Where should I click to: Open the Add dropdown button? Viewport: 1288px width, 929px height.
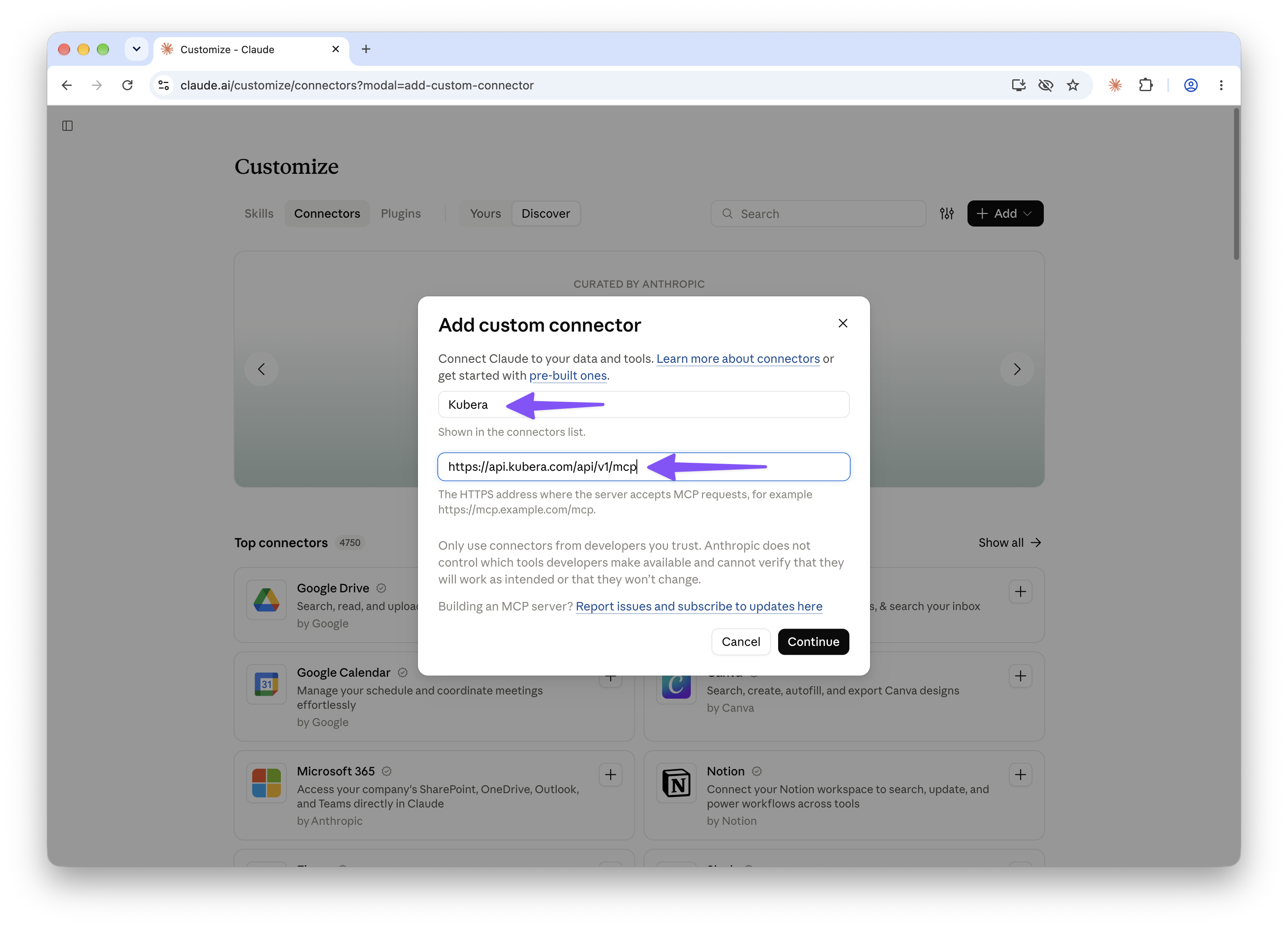1005,213
